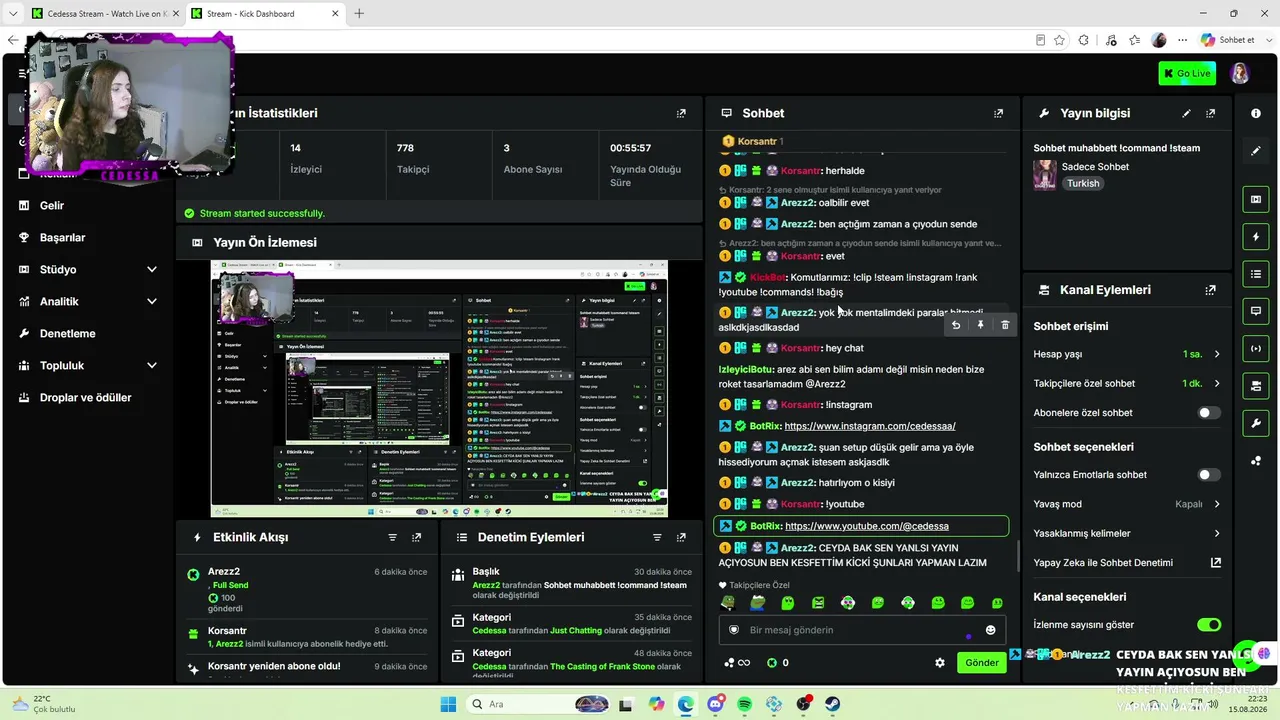Viewport: 1280px width, 720px height.
Task: Open chat settings gear next to Gönder
Action: [x=940, y=662]
